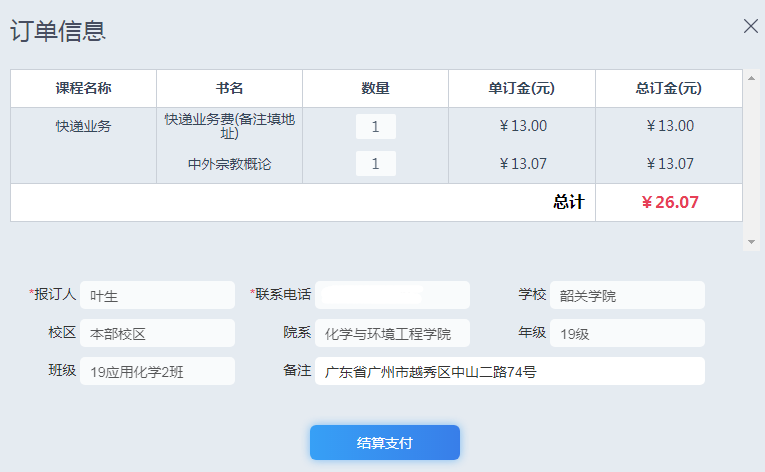Click the 书名 column header
Screen dimensions: 765x472
pyautogui.click(x=229, y=88)
